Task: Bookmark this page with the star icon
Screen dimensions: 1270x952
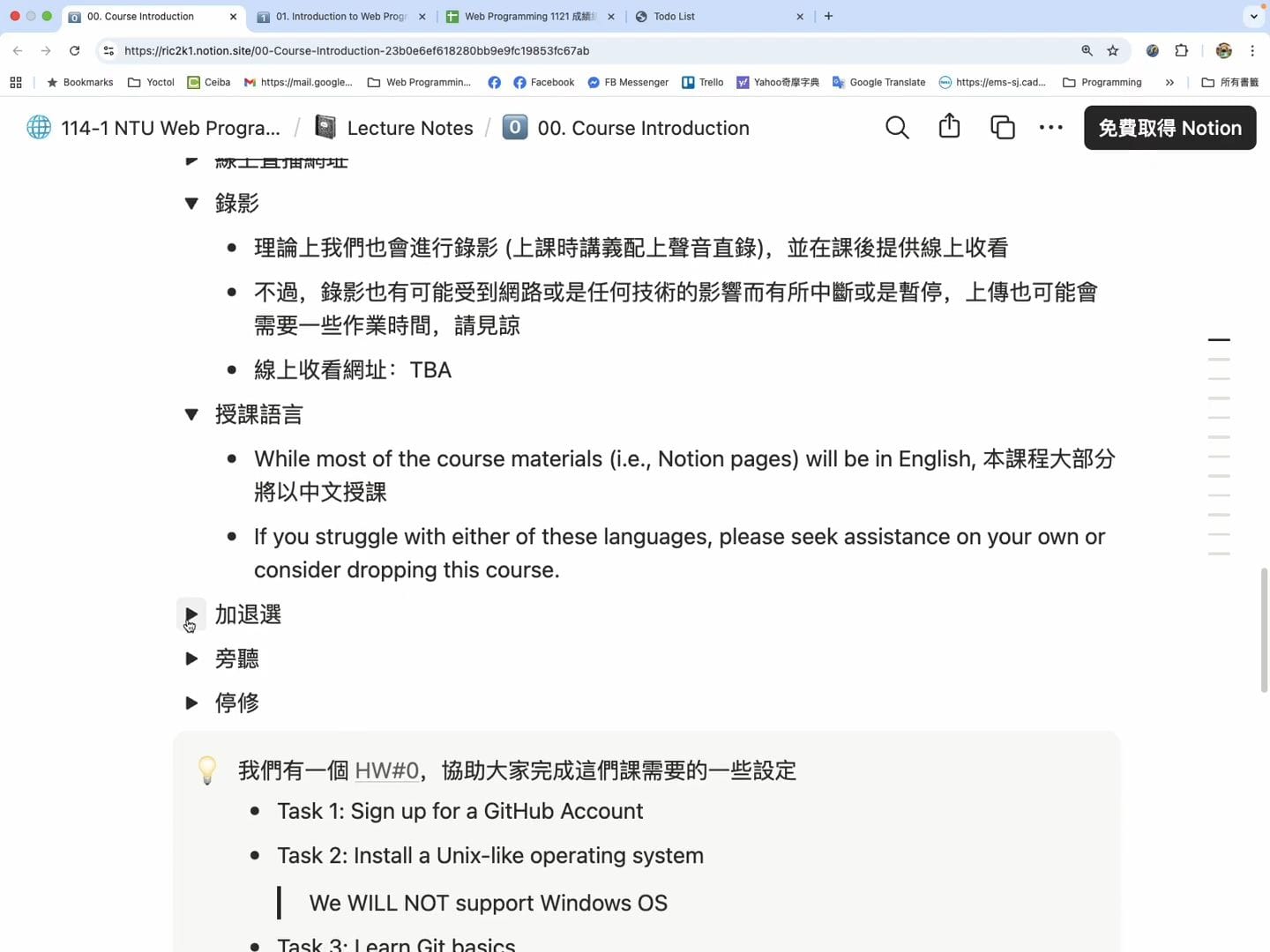Action: pyautogui.click(x=1113, y=51)
